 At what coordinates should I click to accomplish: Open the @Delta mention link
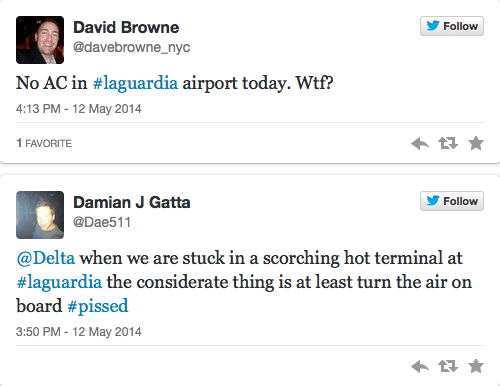point(46,258)
